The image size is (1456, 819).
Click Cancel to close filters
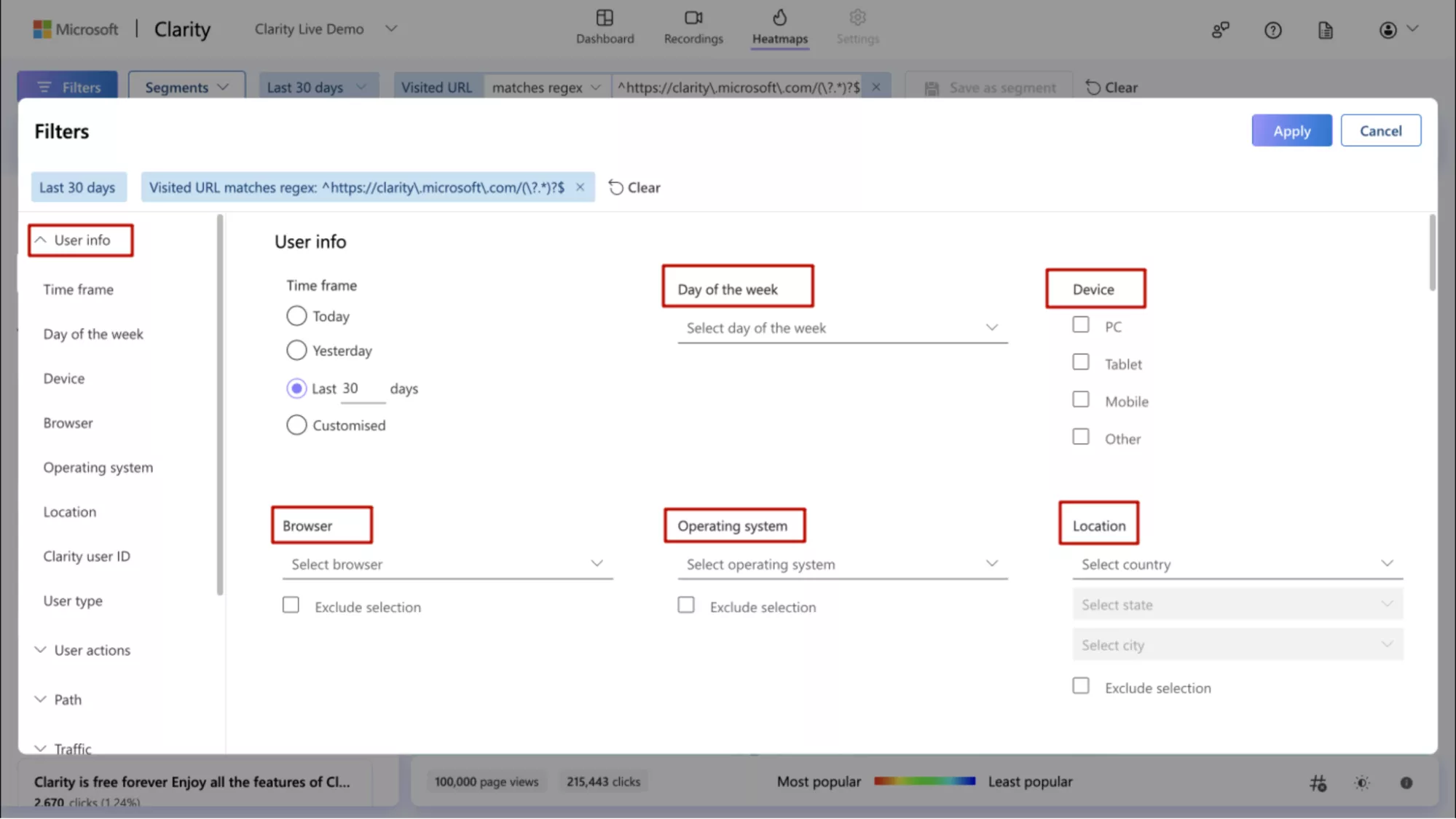click(x=1380, y=130)
